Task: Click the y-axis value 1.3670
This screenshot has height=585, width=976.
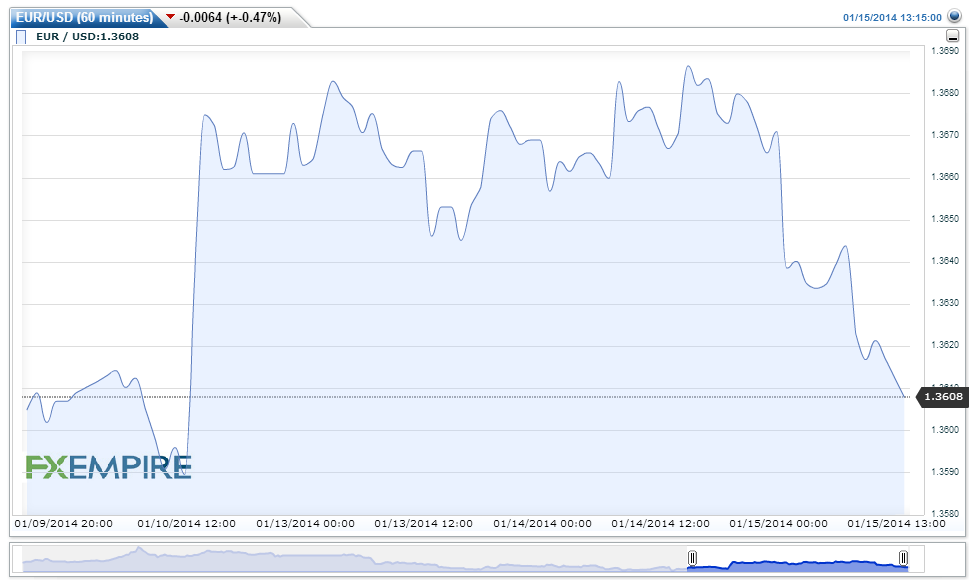Action: tap(945, 134)
